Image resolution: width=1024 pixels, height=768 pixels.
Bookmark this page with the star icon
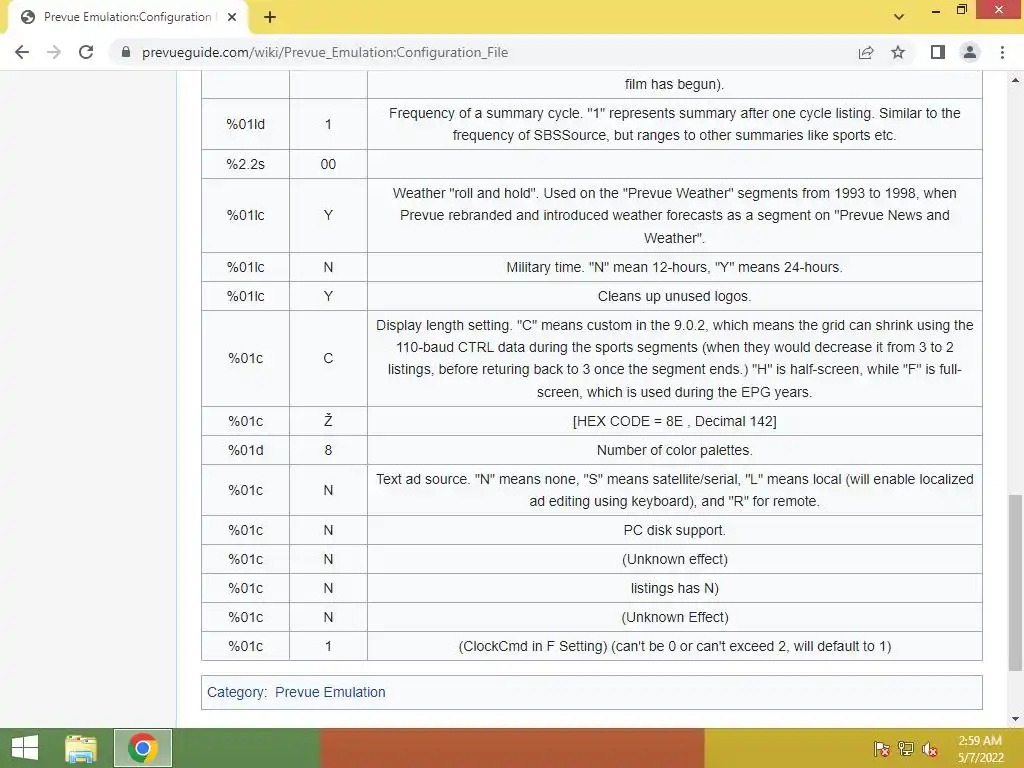click(898, 52)
